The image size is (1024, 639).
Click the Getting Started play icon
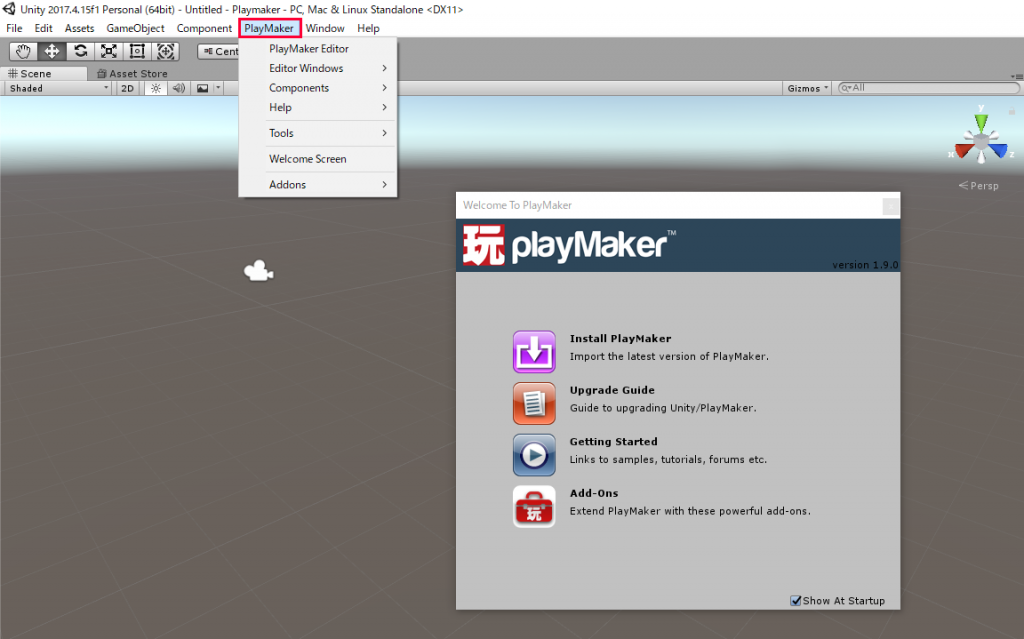534,455
